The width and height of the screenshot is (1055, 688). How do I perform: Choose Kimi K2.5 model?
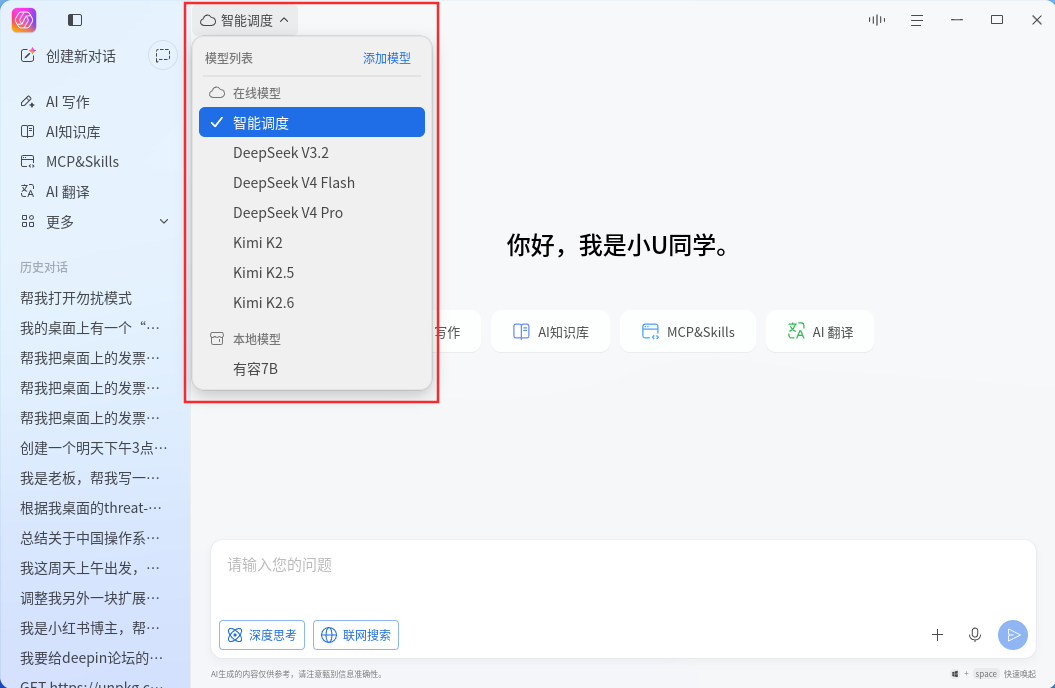(312, 272)
